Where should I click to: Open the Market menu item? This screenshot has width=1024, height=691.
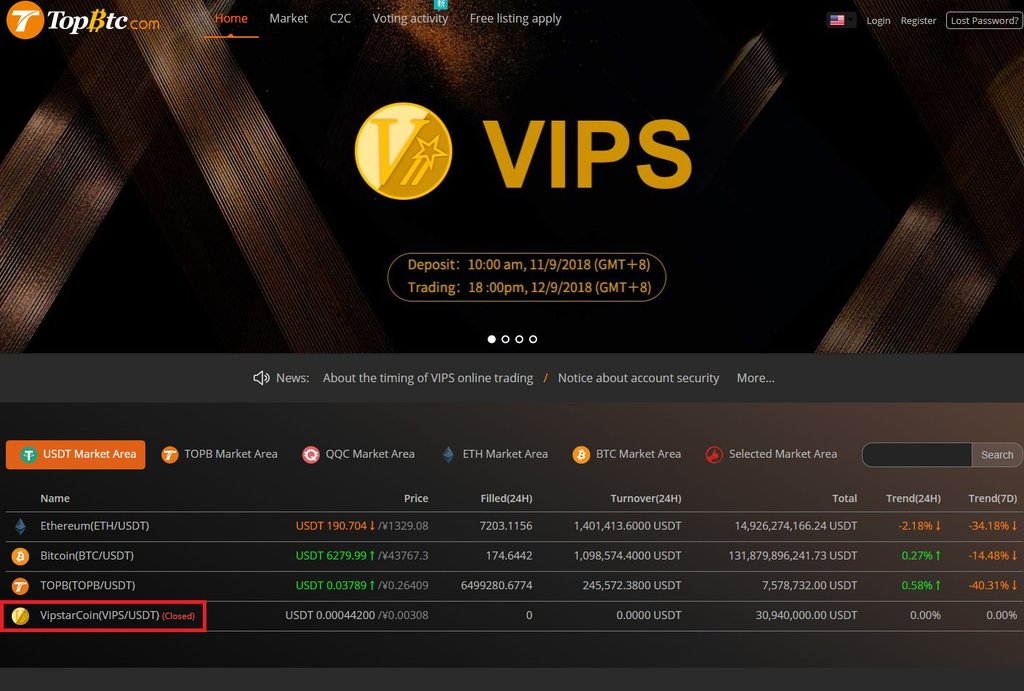289,18
